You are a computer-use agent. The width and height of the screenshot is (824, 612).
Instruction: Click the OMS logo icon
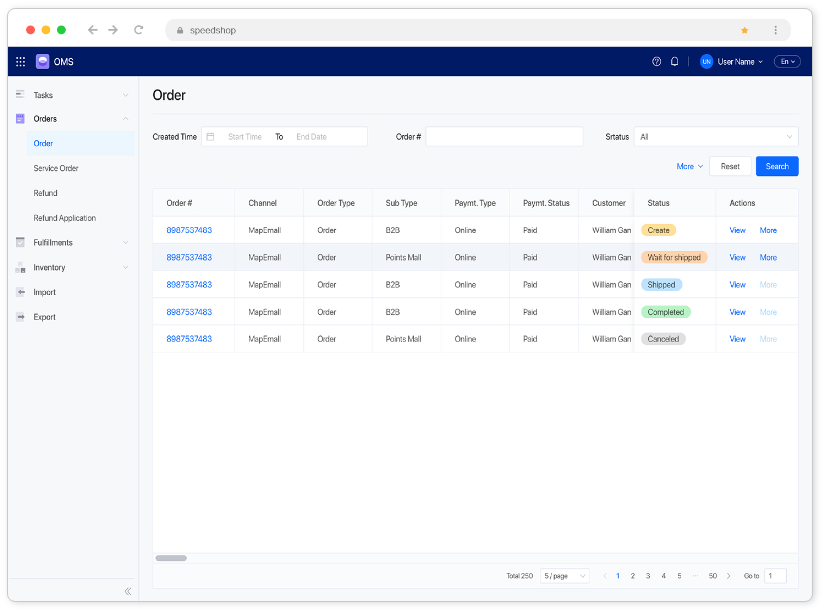[x=43, y=62]
